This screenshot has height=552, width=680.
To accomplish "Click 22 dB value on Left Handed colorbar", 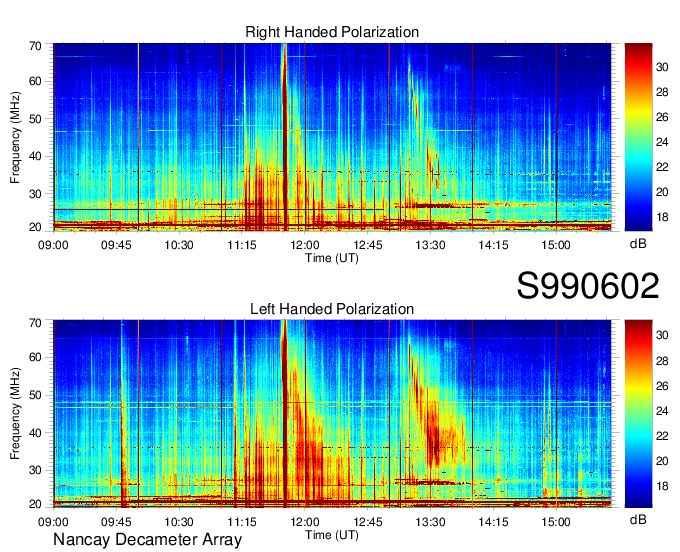I will coord(662,436).
